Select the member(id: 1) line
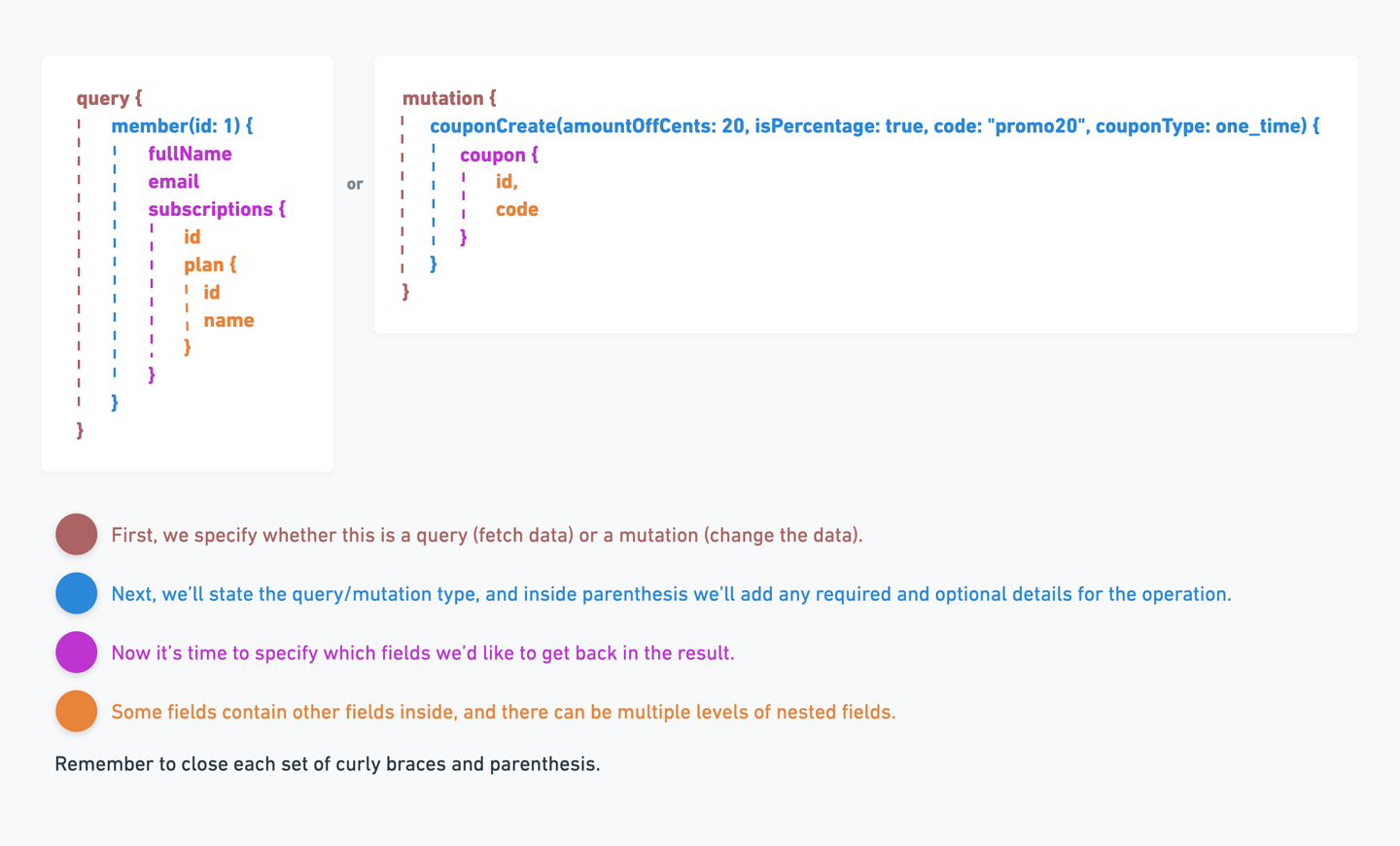 pos(182,126)
